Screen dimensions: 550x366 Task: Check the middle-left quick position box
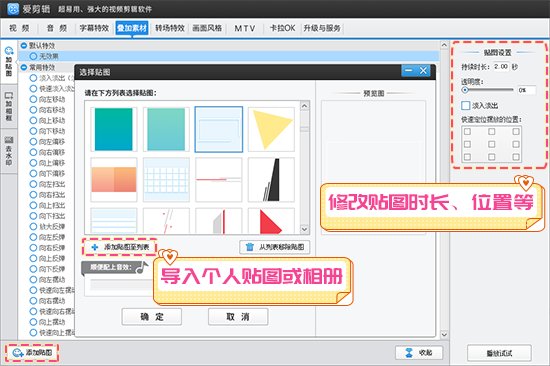pyautogui.click(x=467, y=144)
